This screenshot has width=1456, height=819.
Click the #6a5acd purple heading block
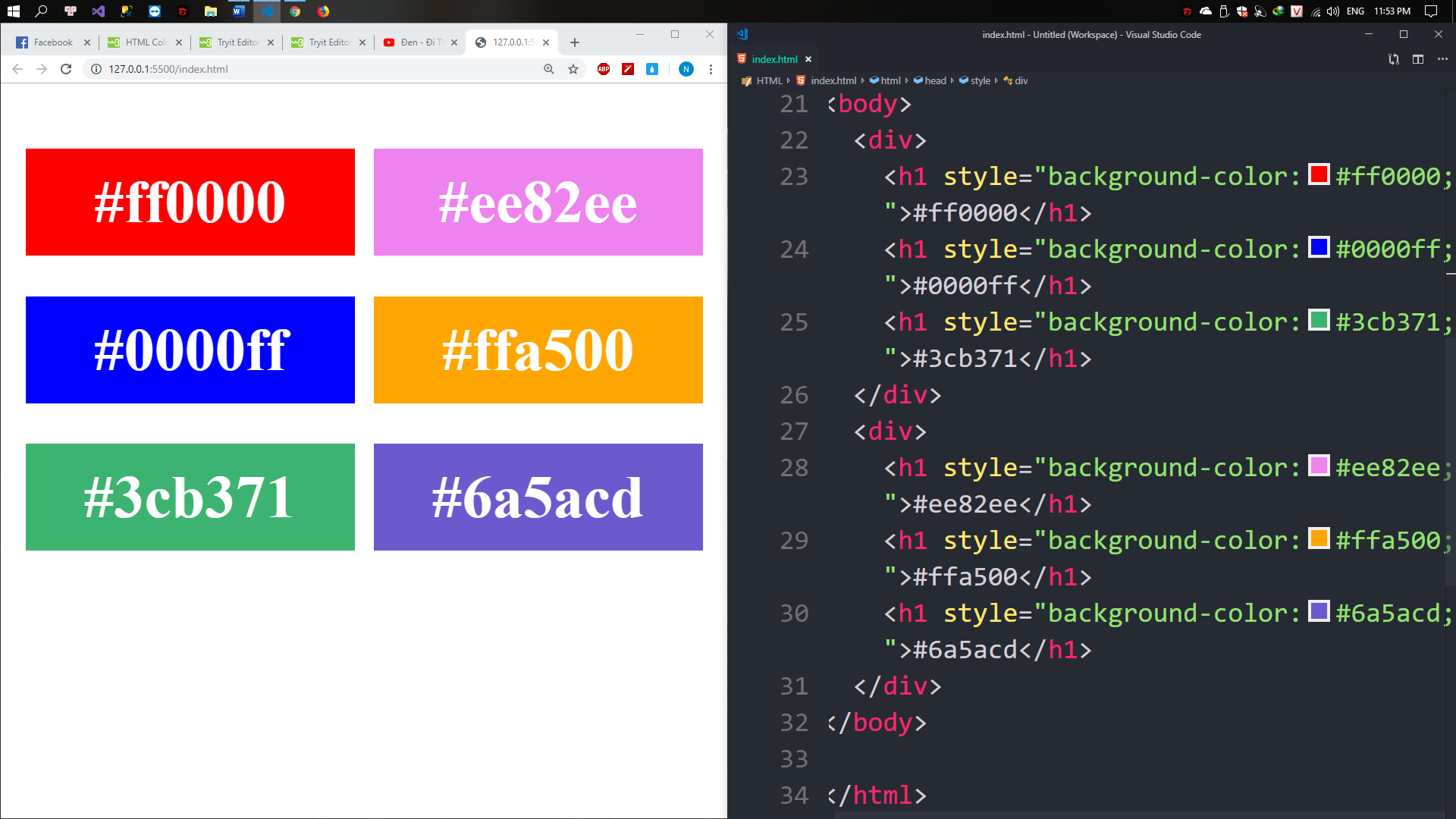click(x=538, y=497)
